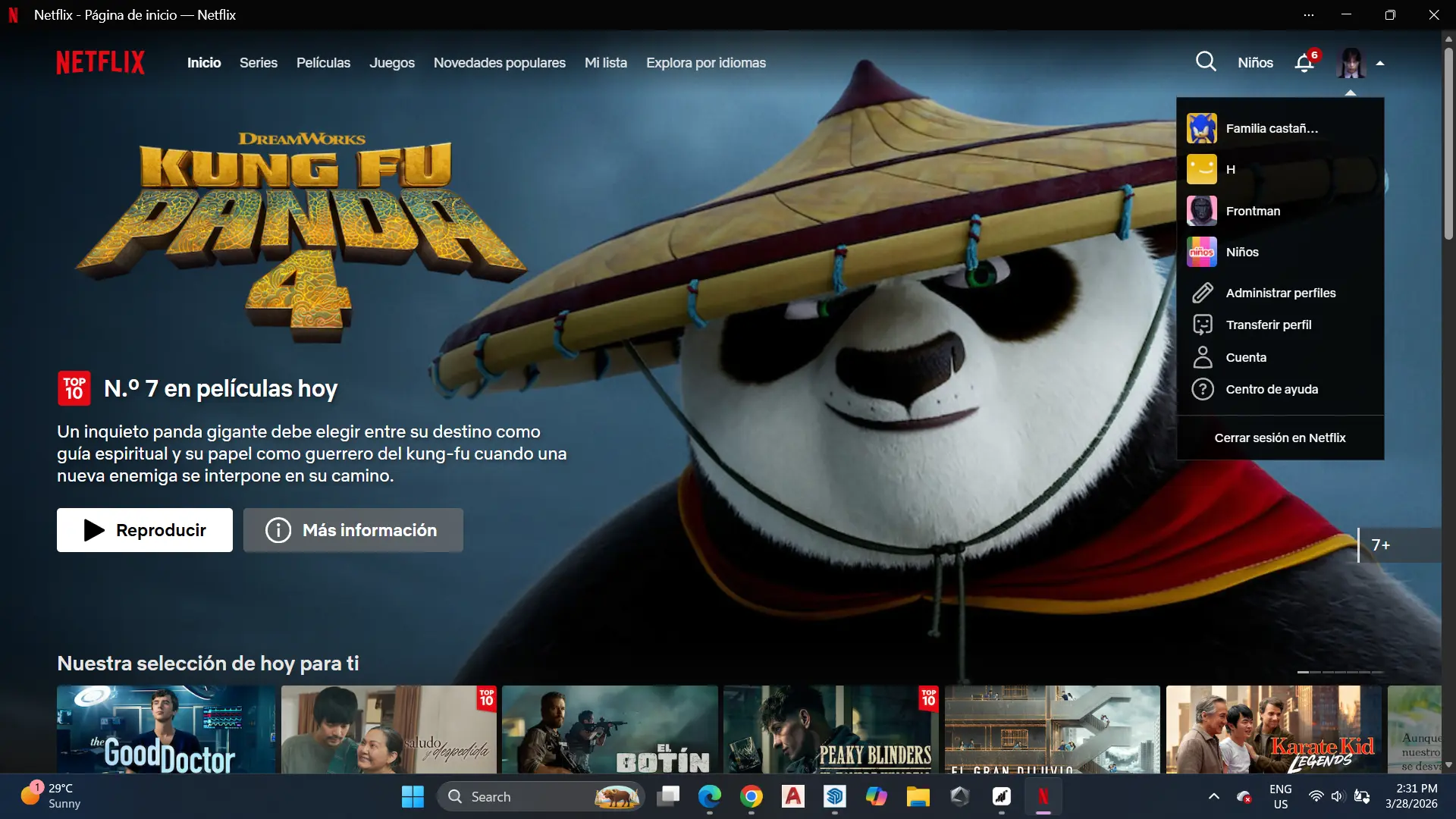Select the yellow smiley H profile
Viewport: 1456px width, 819px height.
(1202, 169)
